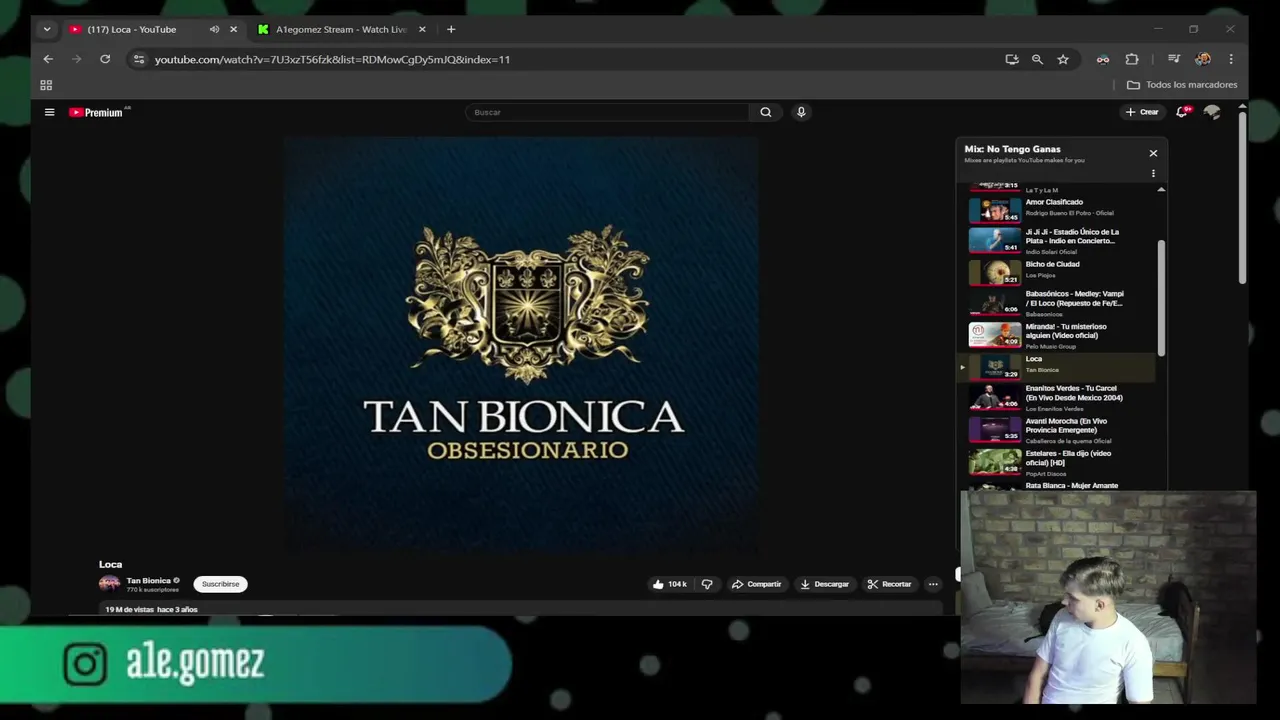The width and height of the screenshot is (1280, 720).
Task: Open Chrome three-dot menu
Action: pyautogui.click(x=1231, y=59)
